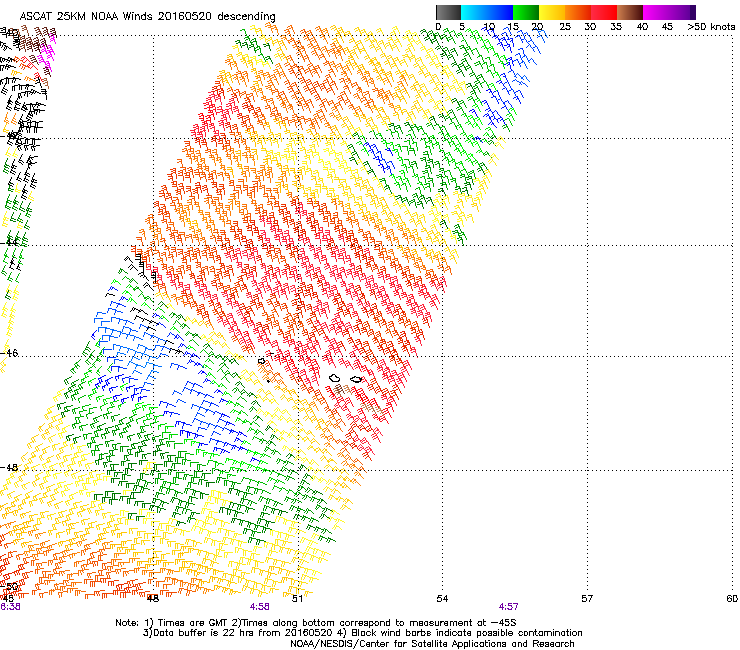Click the gray 0-5 knots legend segment
Screen dimensions: 740x650
click(x=448, y=12)
